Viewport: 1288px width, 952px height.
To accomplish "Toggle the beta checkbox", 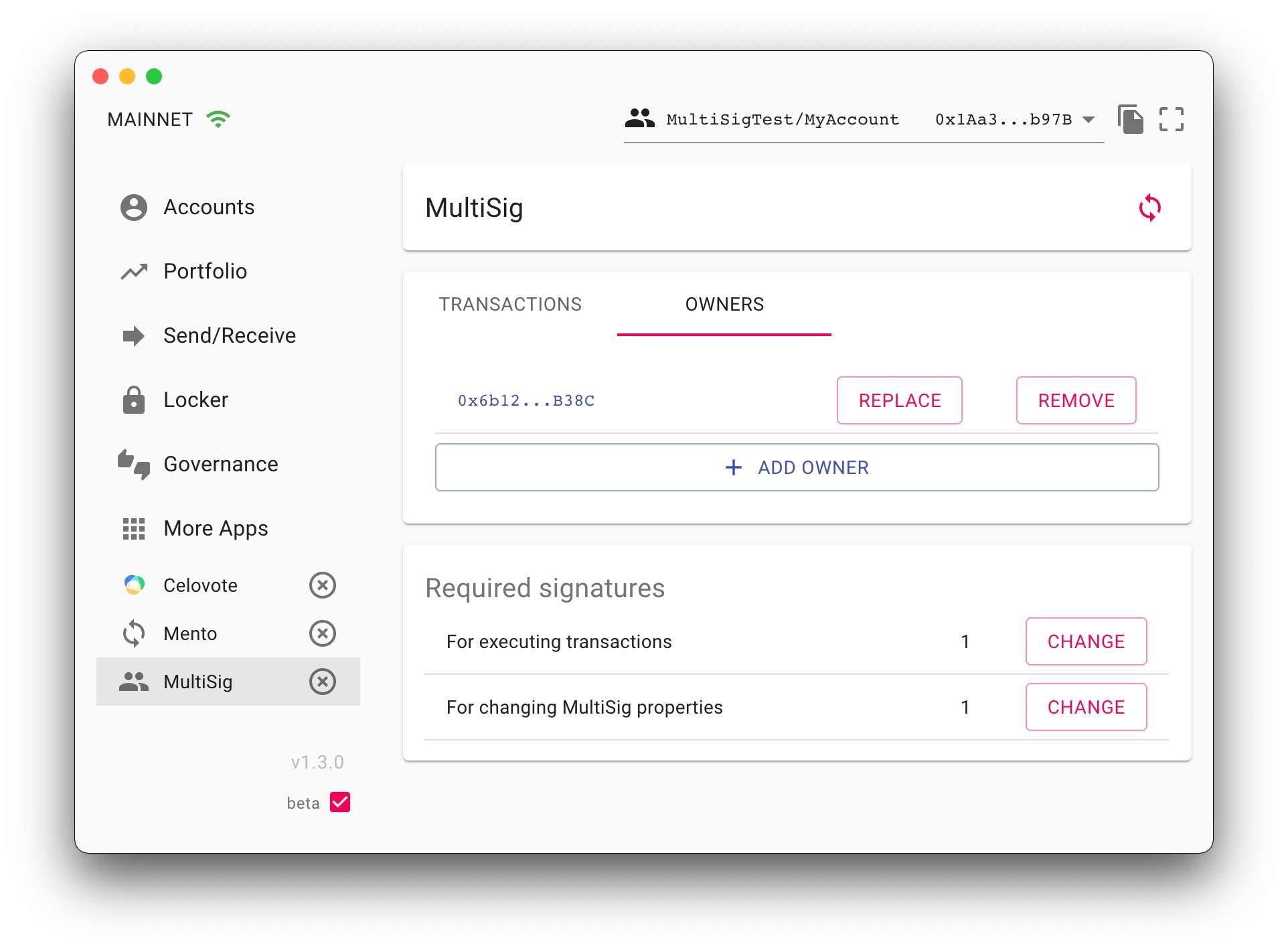I will (x=340, y=802).
